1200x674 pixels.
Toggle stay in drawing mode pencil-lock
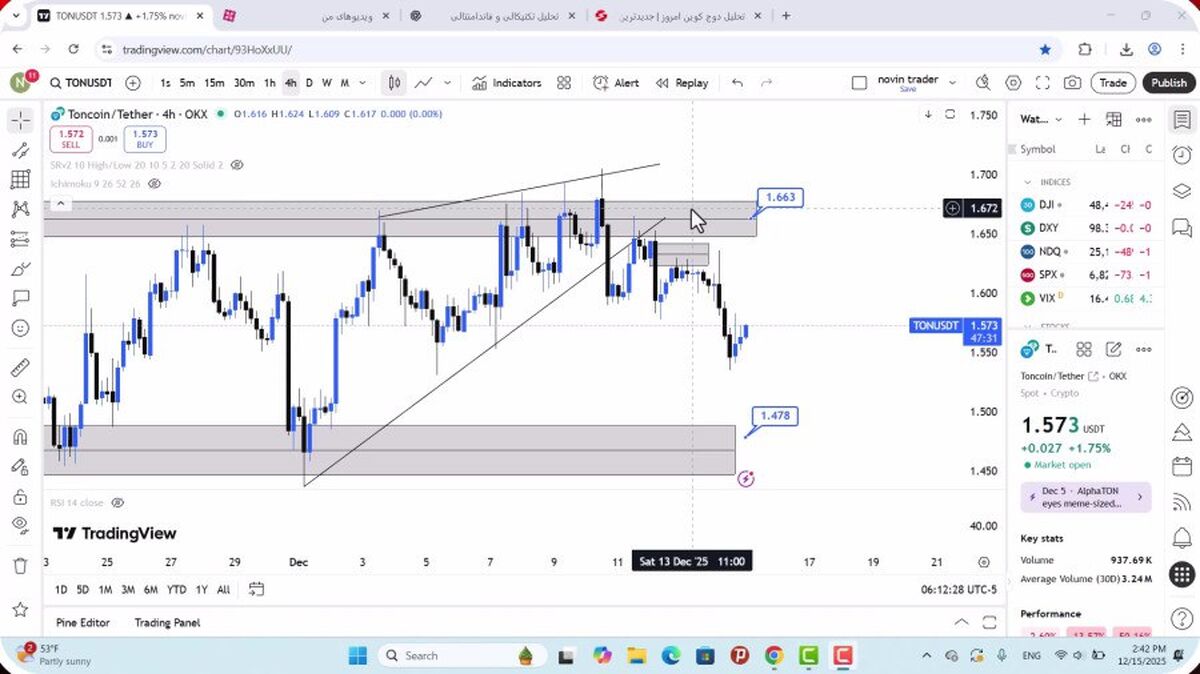point(20,466)
